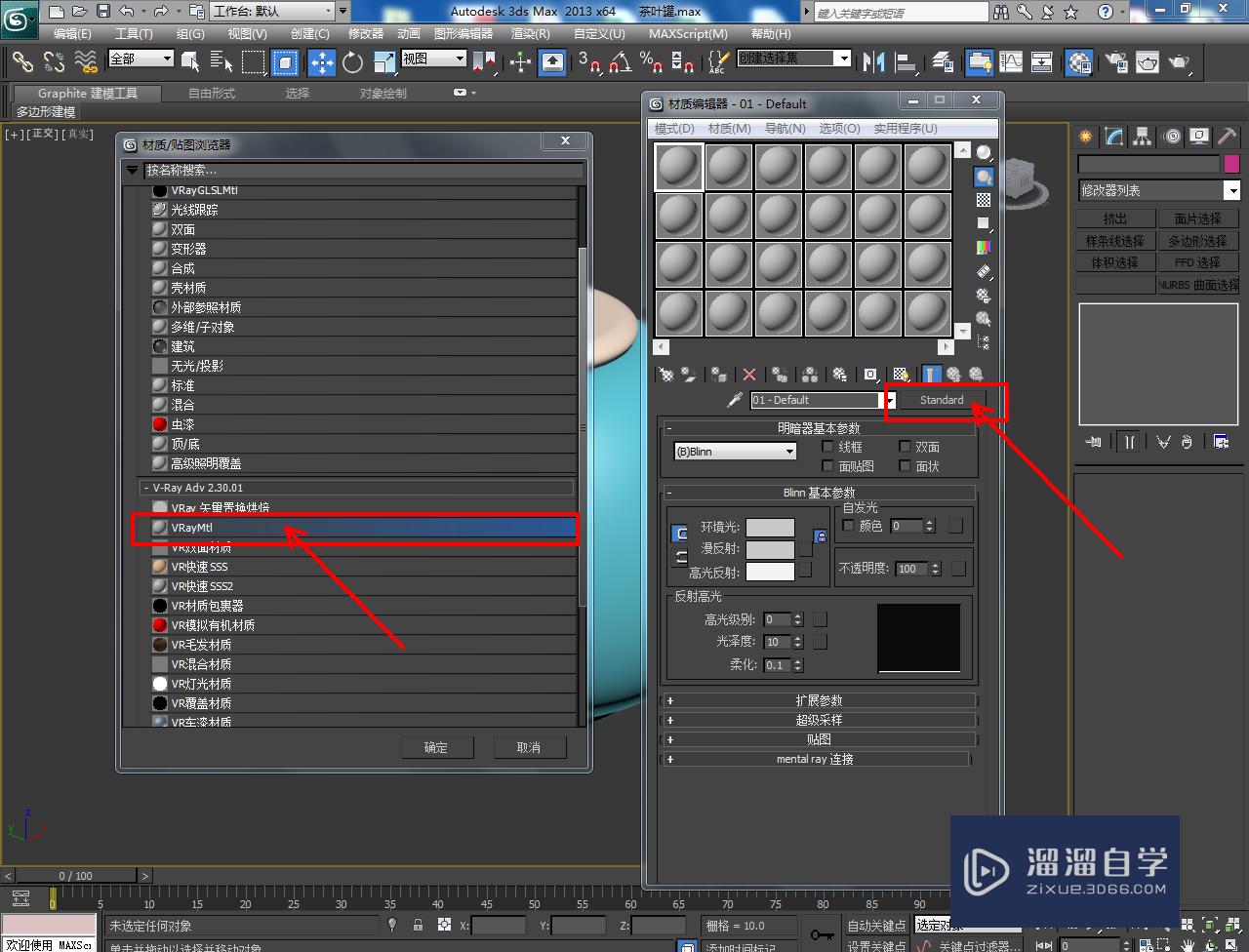Screen dimensions: 1249x952
Task: Open the 渲染(R) main menu
Action: click(x=530, y=33)
